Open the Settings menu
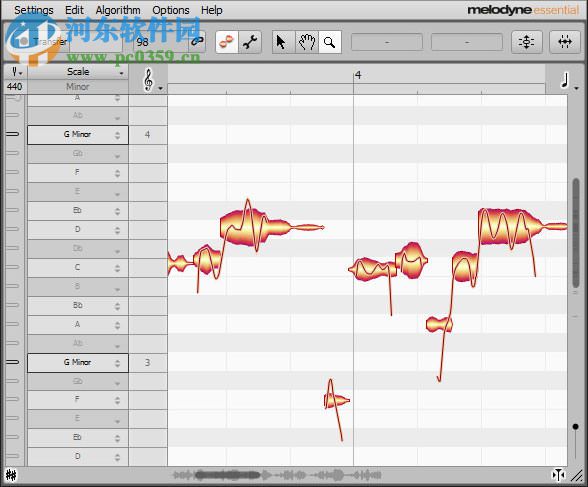588x487 pixels. pyautogui.click(x=34, y=10)
